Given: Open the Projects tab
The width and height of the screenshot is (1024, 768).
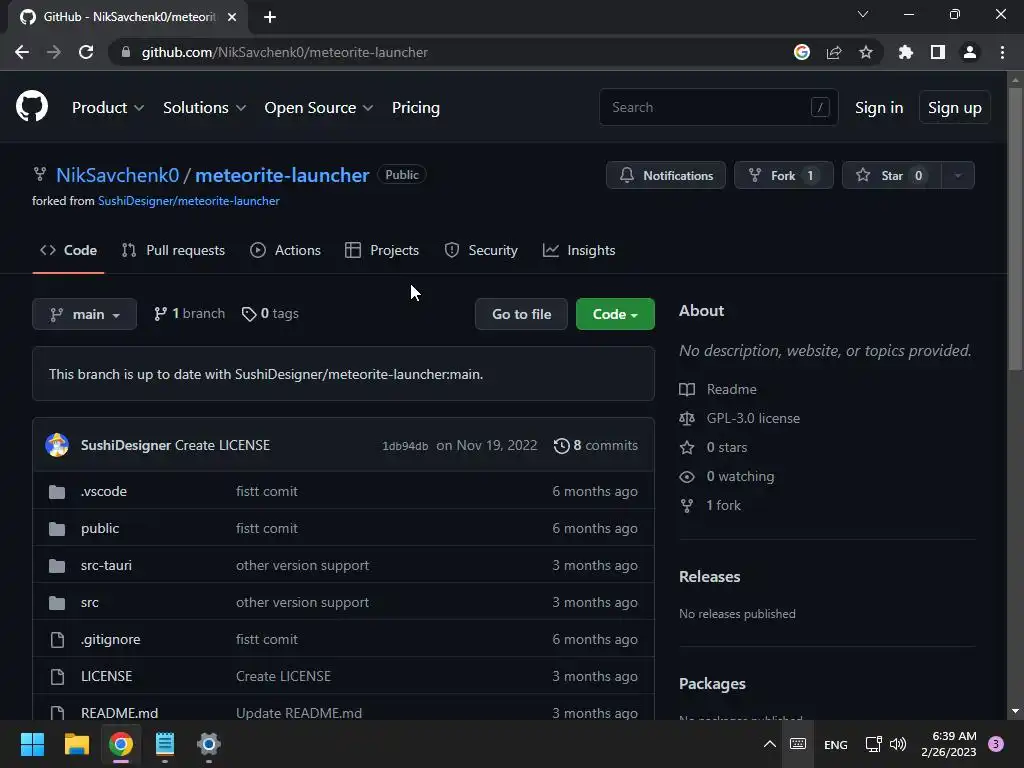Looking at the screenshot, I should 382,250.
